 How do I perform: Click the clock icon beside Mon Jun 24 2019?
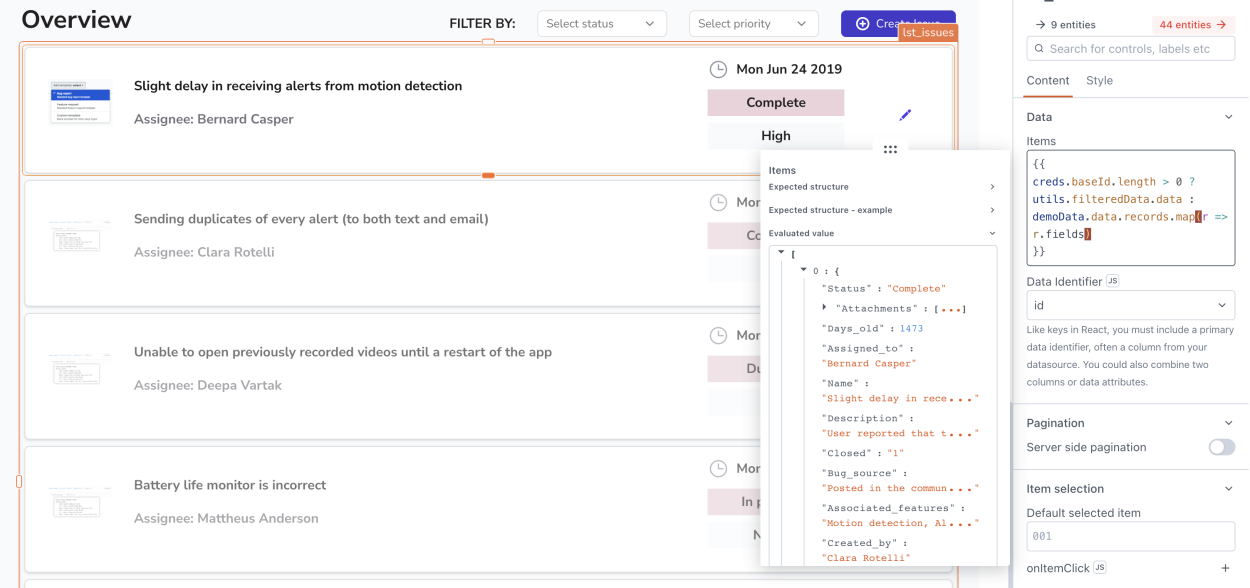(x=718, y=69)
